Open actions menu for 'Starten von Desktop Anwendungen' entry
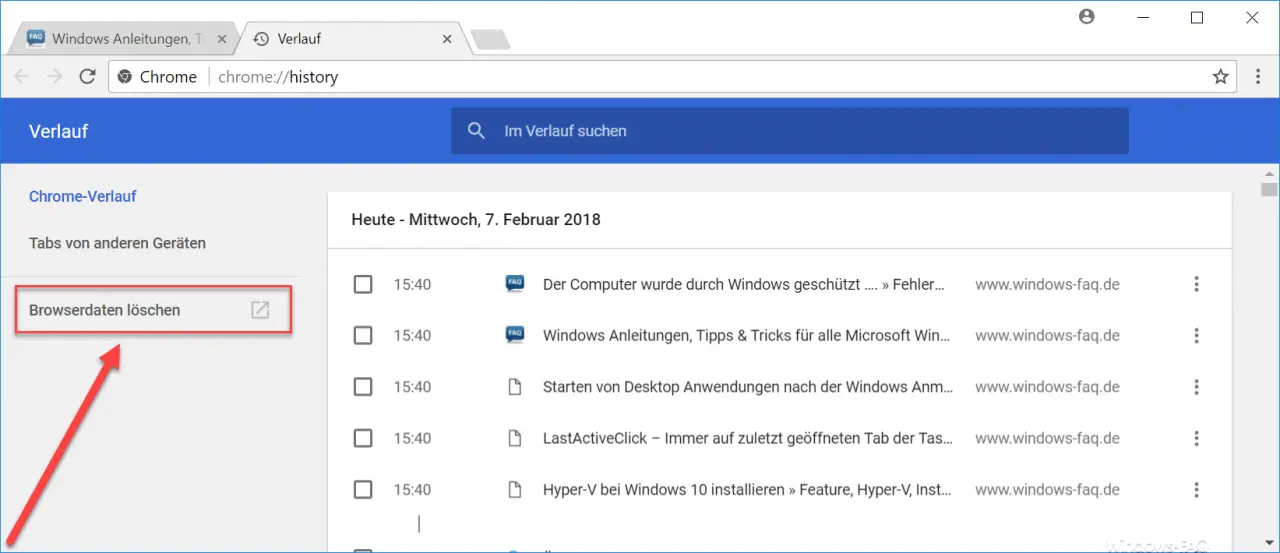The height and width of the screenshot is (553, 1280). 1196,387
